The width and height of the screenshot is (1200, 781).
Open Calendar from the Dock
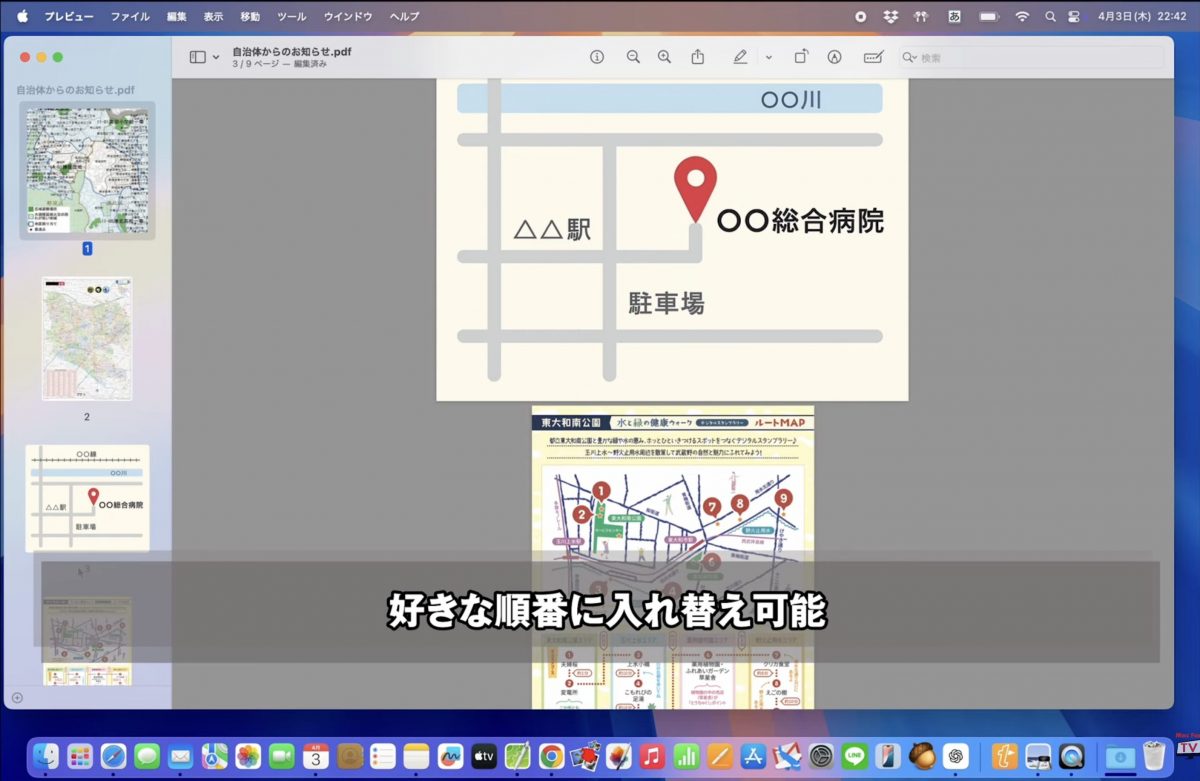316,756
